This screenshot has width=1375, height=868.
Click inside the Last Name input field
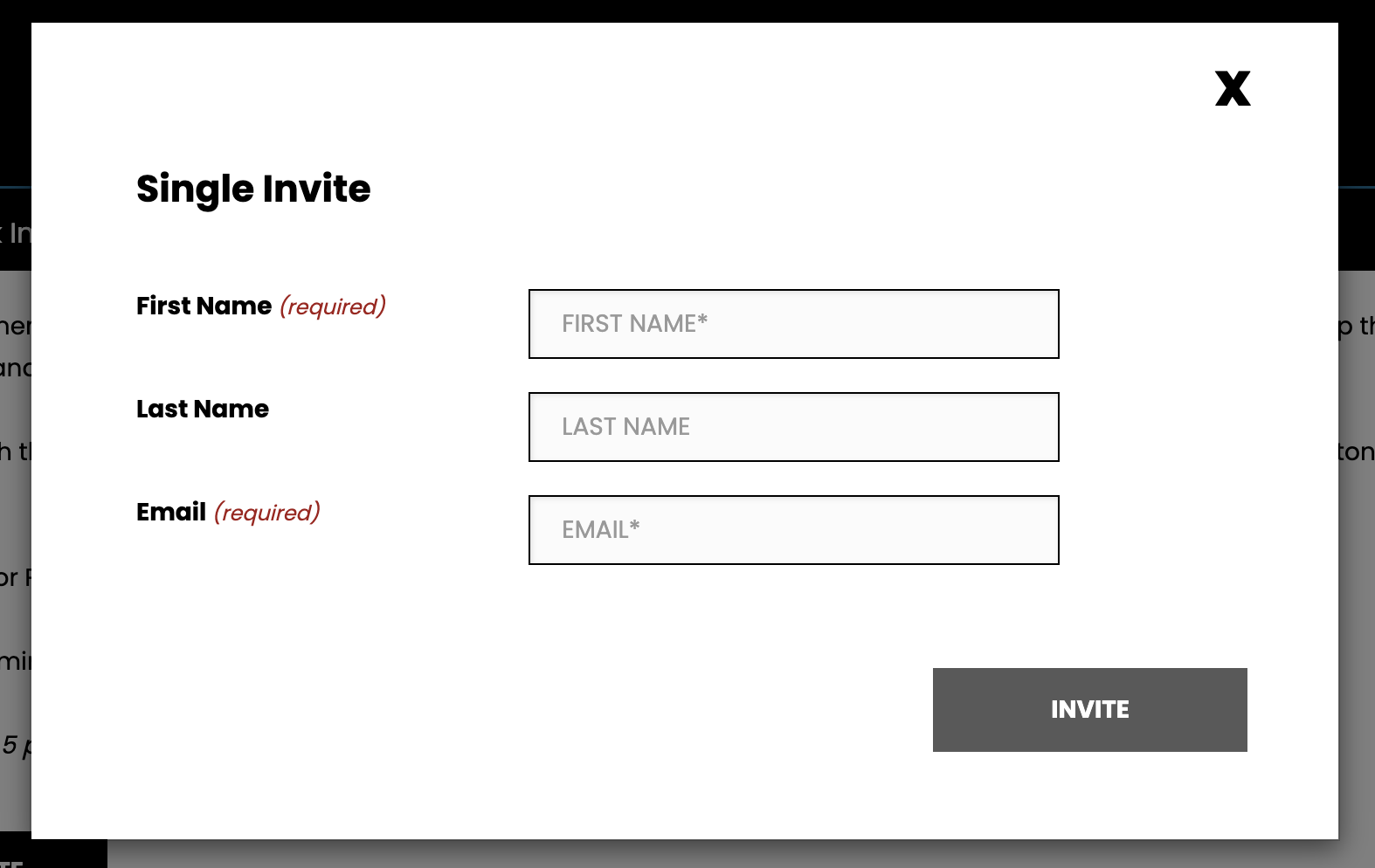793,427
